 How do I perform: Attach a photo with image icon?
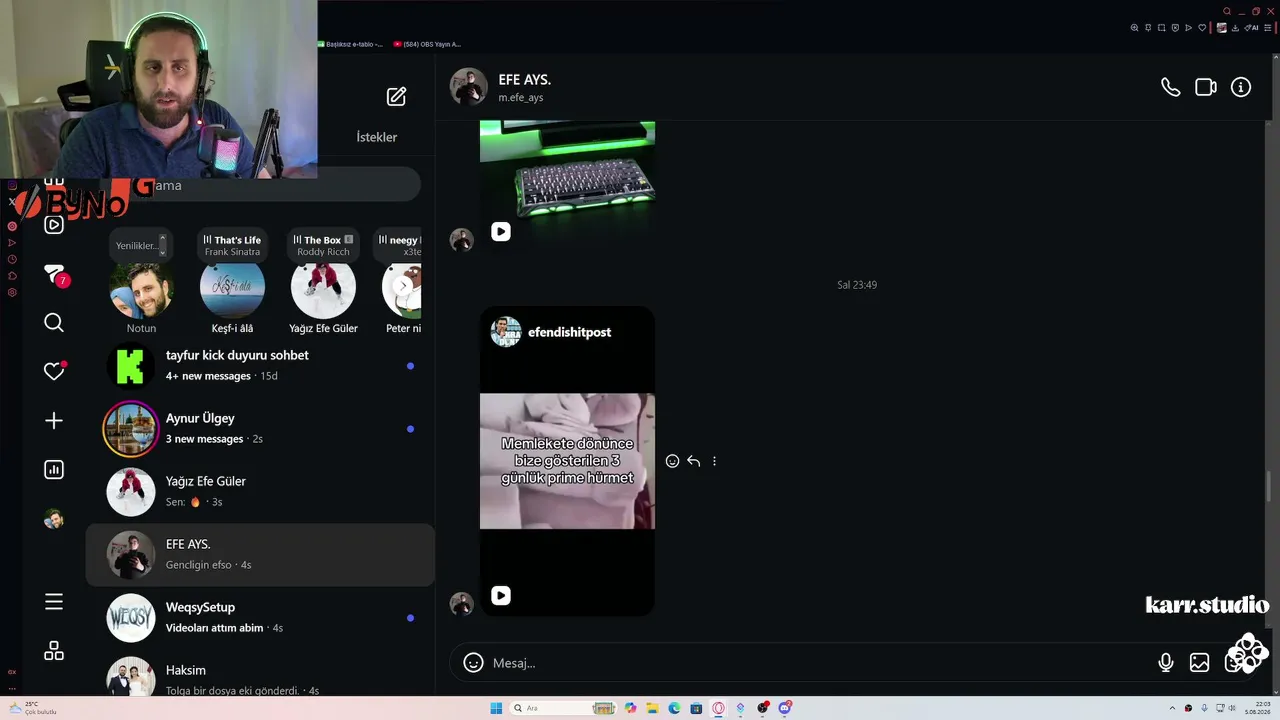(x=1199, y=663)
